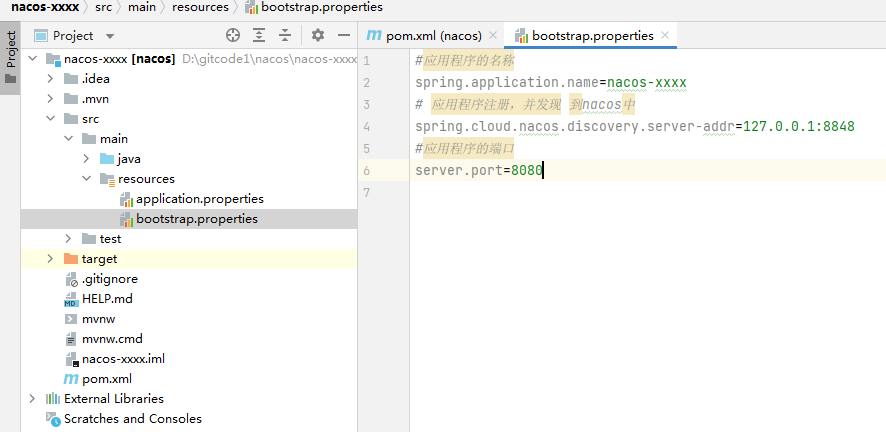Collapse the src folder

point(50,119)
